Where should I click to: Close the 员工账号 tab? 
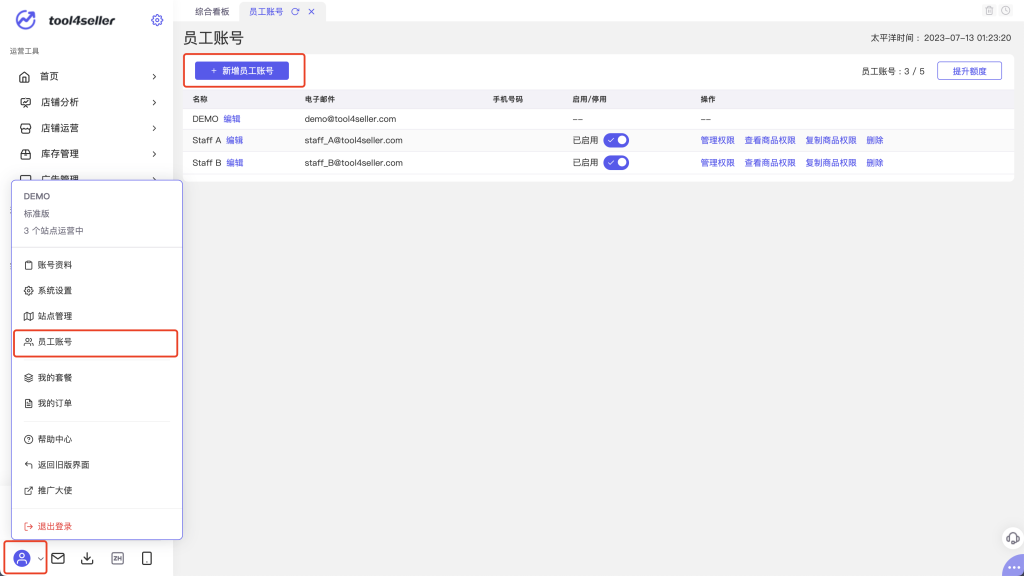[x=312, y=12]
